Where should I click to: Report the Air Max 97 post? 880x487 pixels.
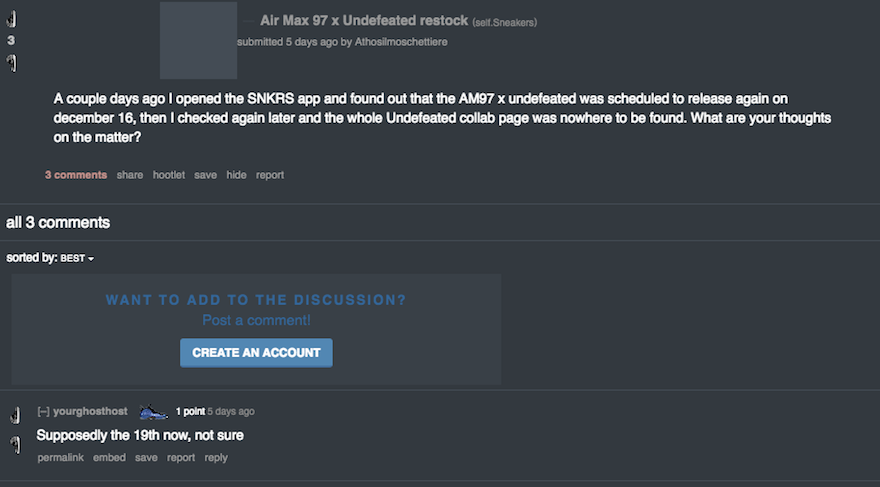270,175
